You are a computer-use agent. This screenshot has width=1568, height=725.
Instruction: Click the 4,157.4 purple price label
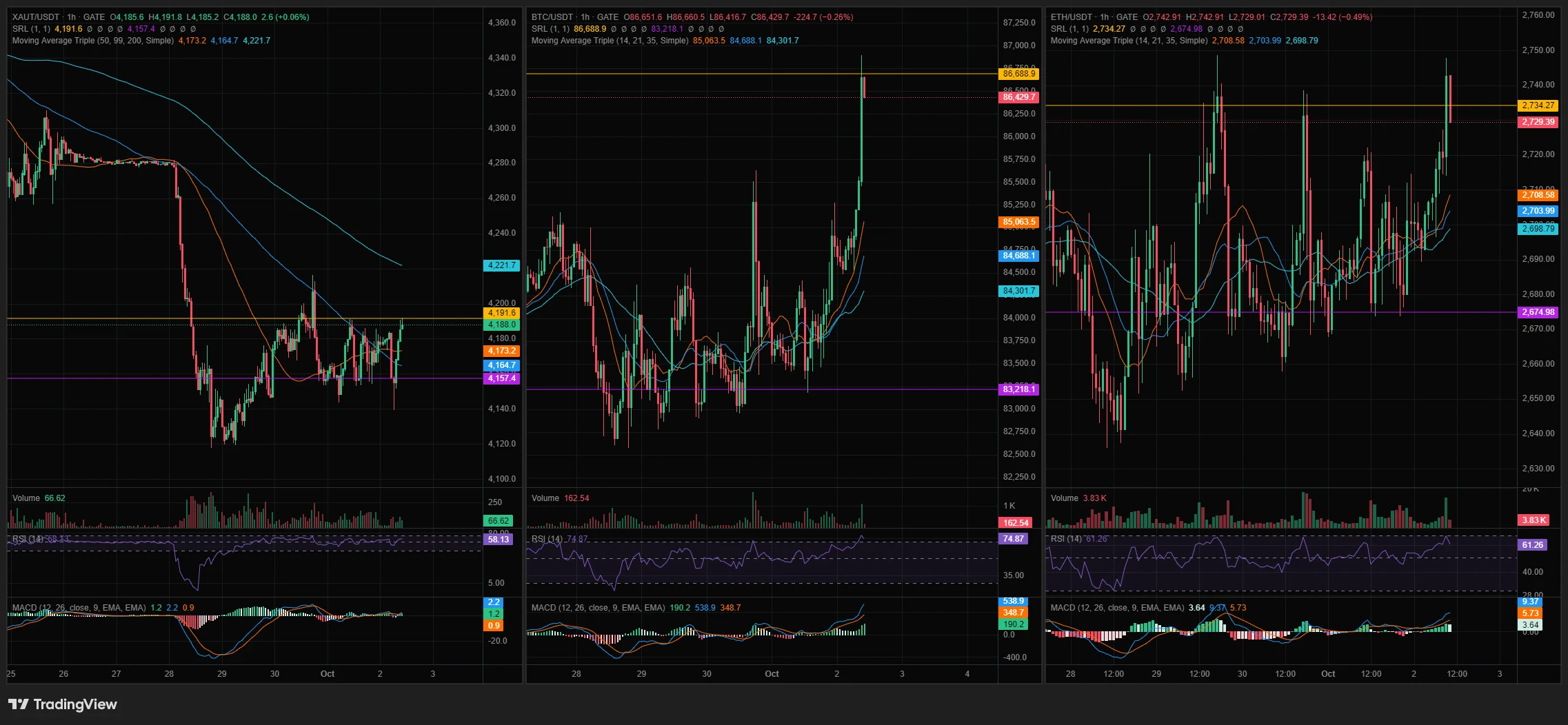point(501,378)
